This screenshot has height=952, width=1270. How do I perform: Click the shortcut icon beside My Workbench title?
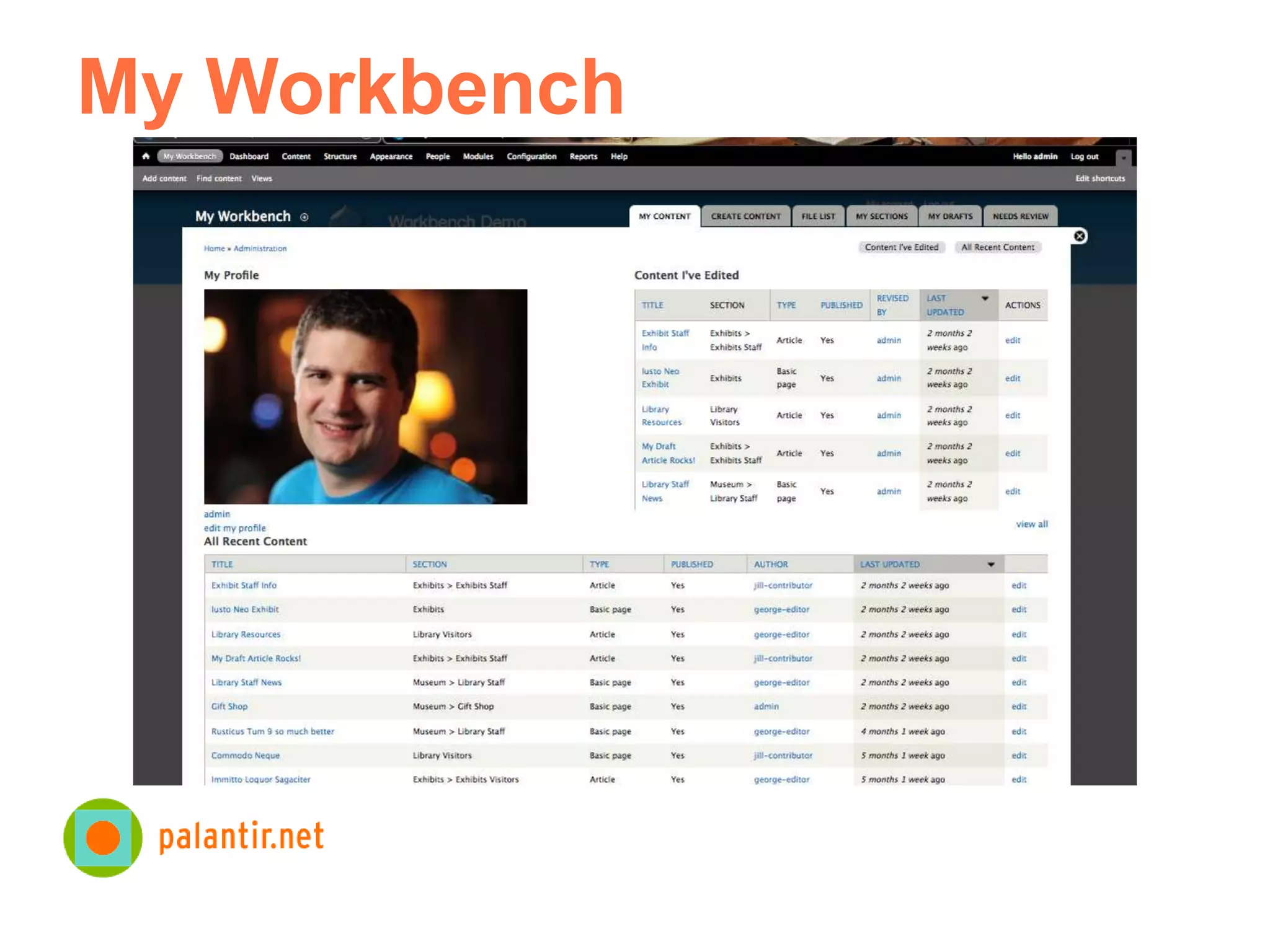(304, 217)
